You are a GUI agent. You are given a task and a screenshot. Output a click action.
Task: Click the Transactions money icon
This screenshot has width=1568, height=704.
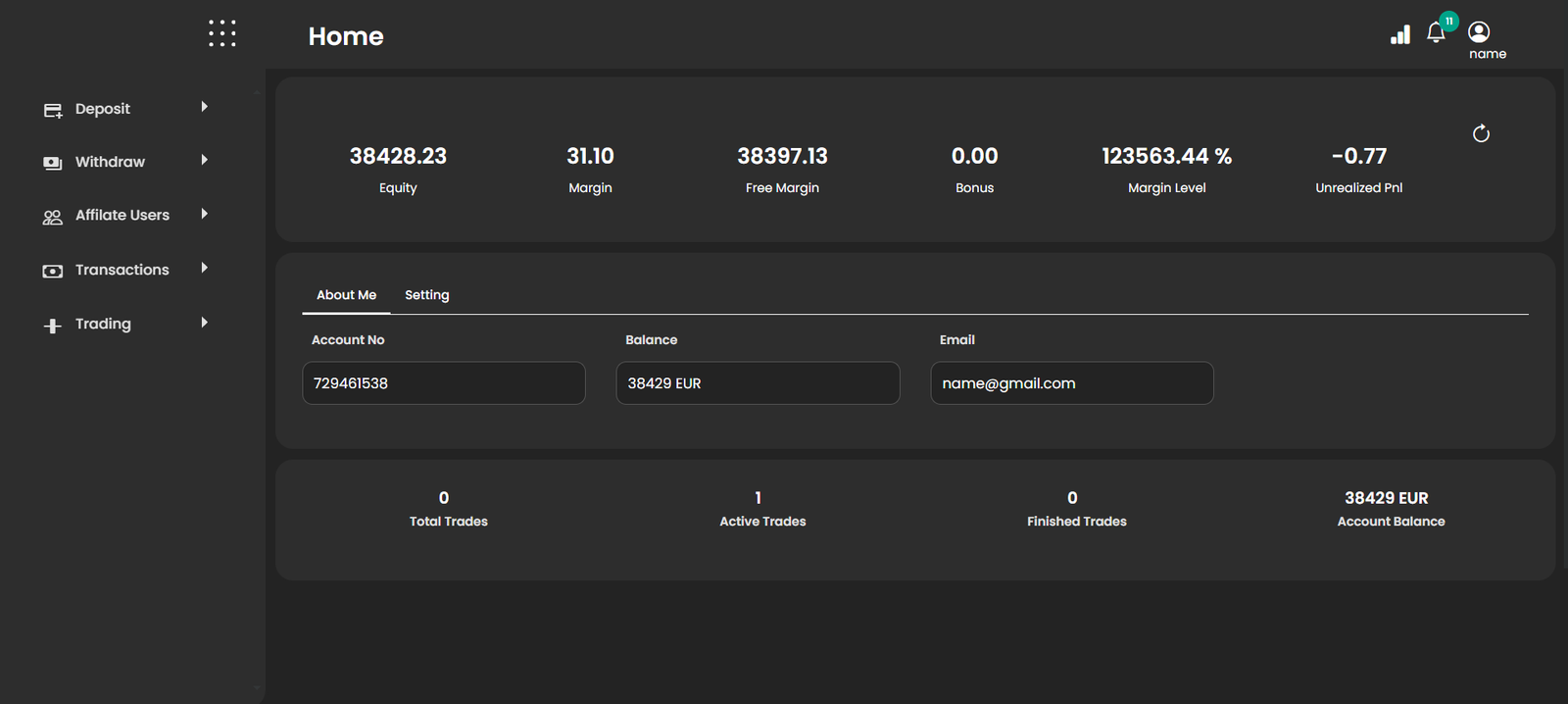[53, 271]
